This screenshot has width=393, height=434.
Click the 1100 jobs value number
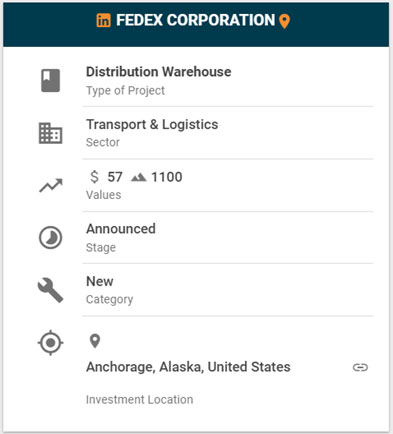point(167,177)
